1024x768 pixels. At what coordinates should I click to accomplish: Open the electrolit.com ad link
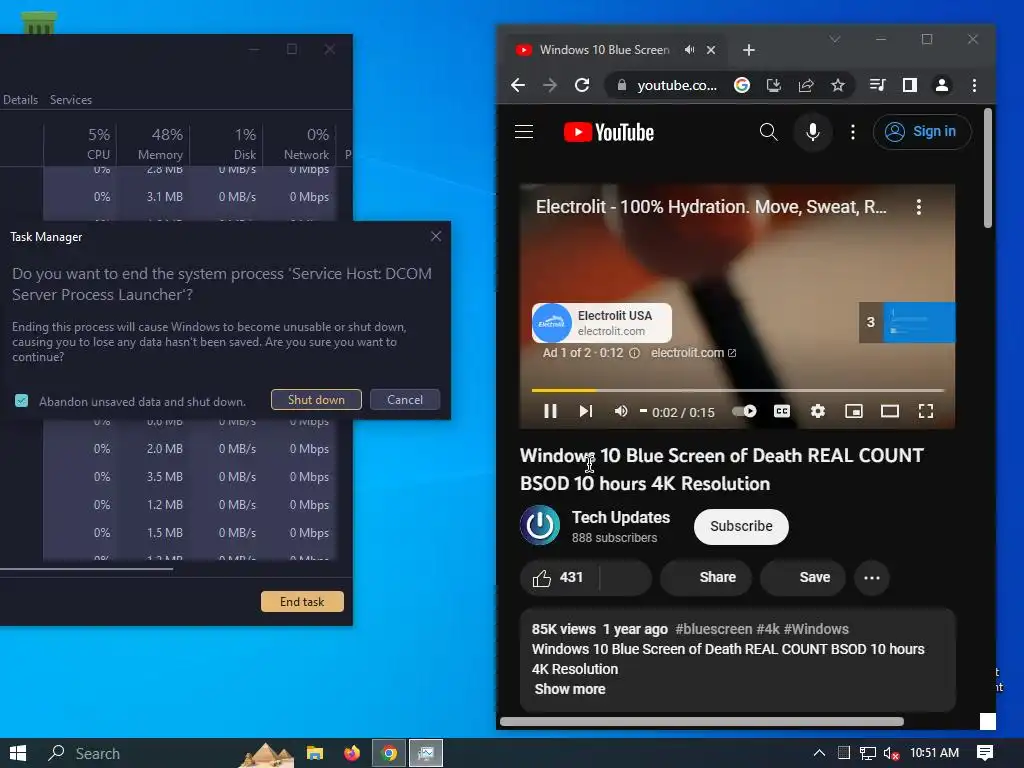click(x=693, y=353)
